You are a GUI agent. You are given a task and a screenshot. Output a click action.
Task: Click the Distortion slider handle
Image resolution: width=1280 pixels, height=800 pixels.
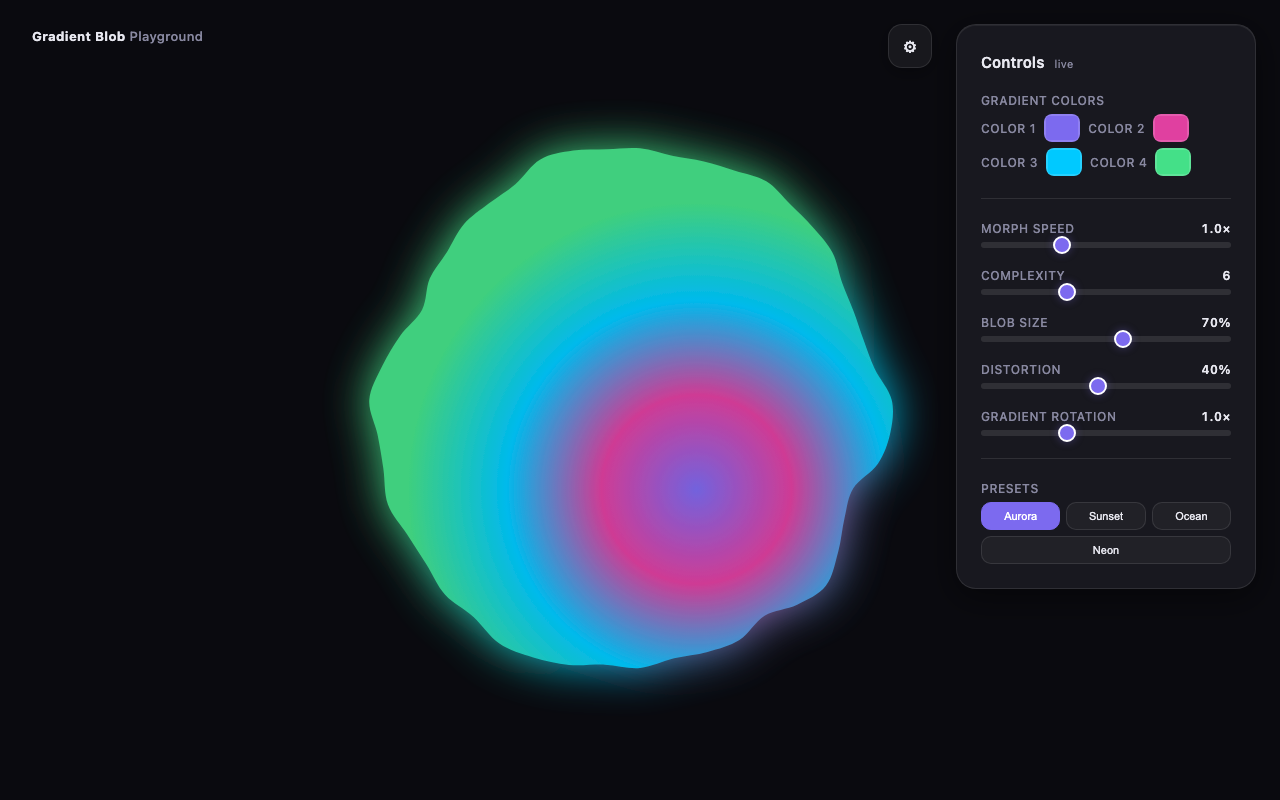tap(1098, 386)
